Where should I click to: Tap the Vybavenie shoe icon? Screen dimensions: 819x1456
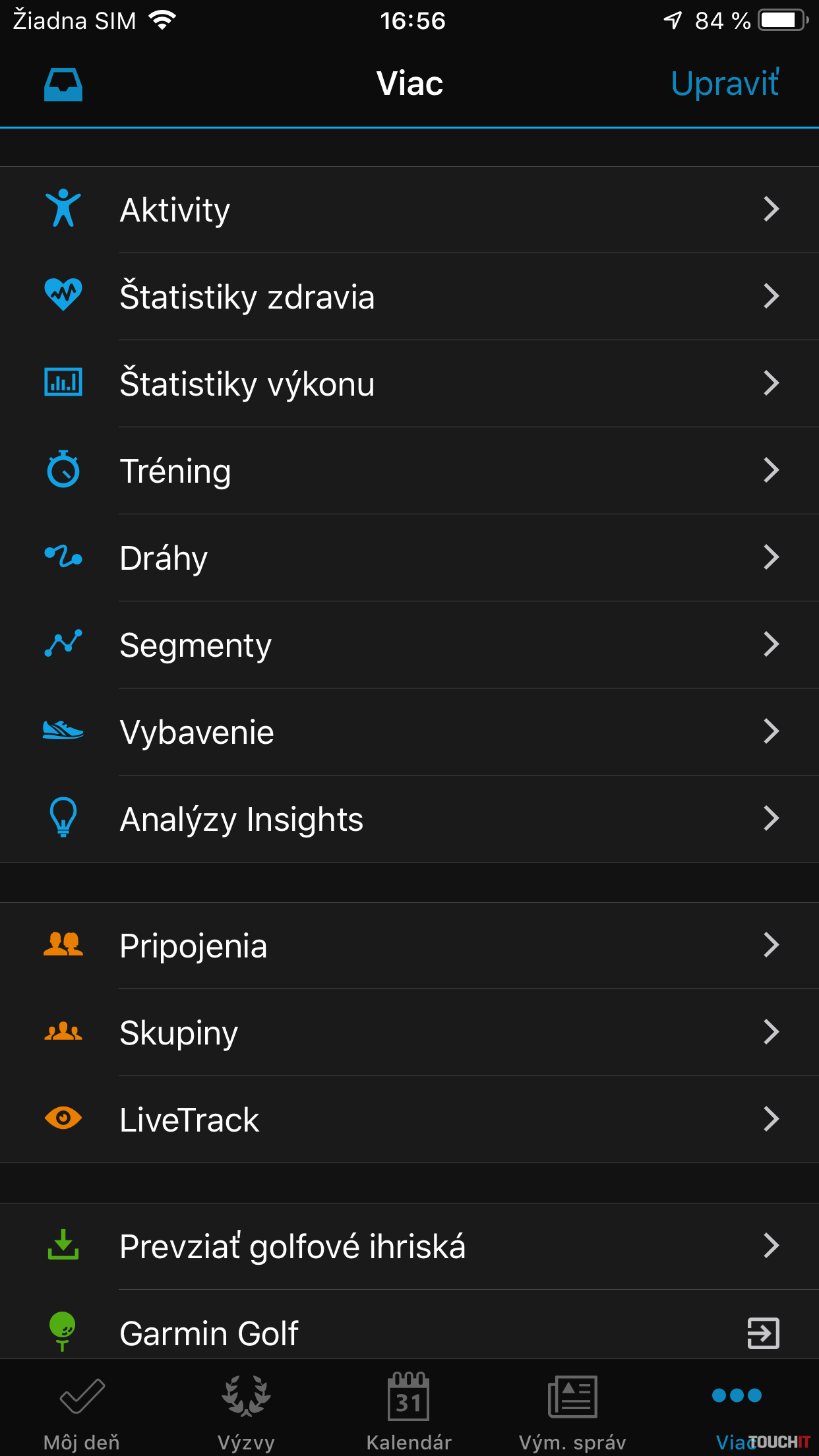tap(63, 731)
